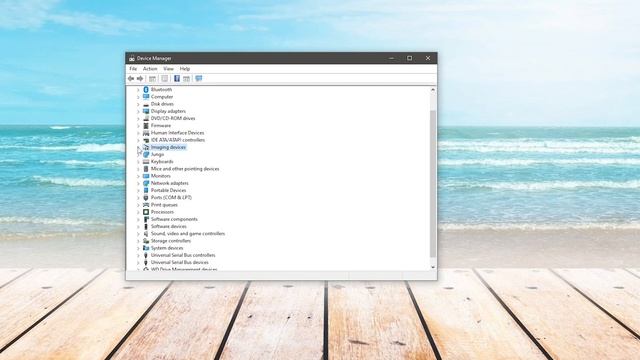Select the 'Software components' label
The image size is (640, 360).
click(x=174, y=219)
